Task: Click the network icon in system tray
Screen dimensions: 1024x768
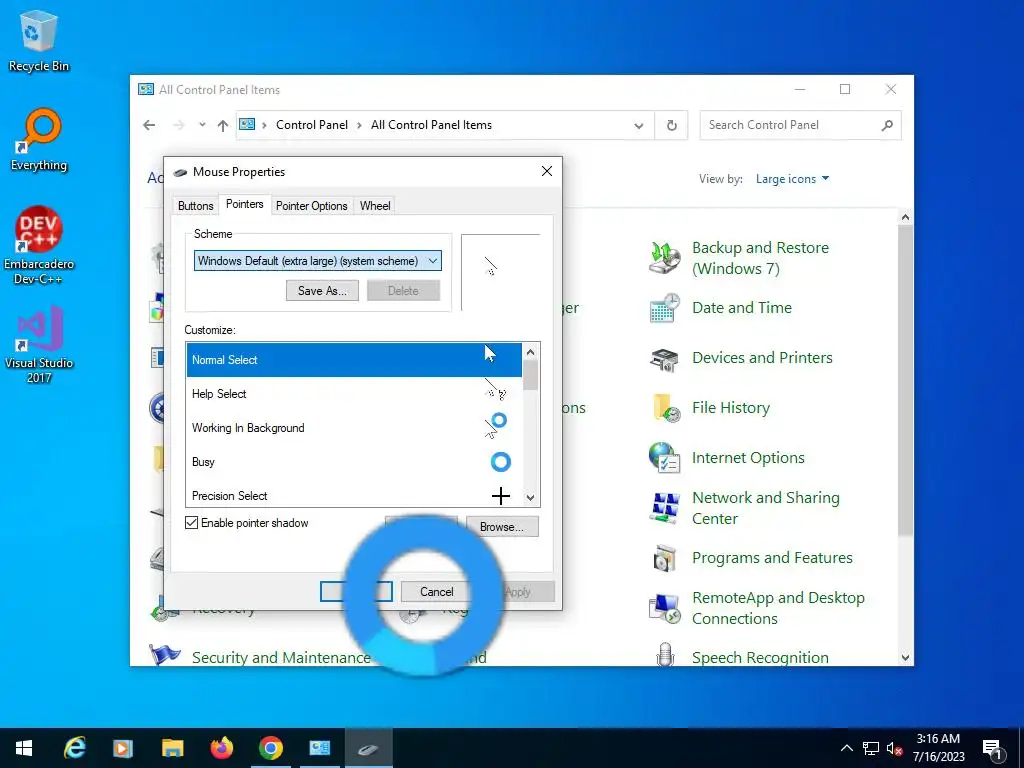Action: coord(871,748)
